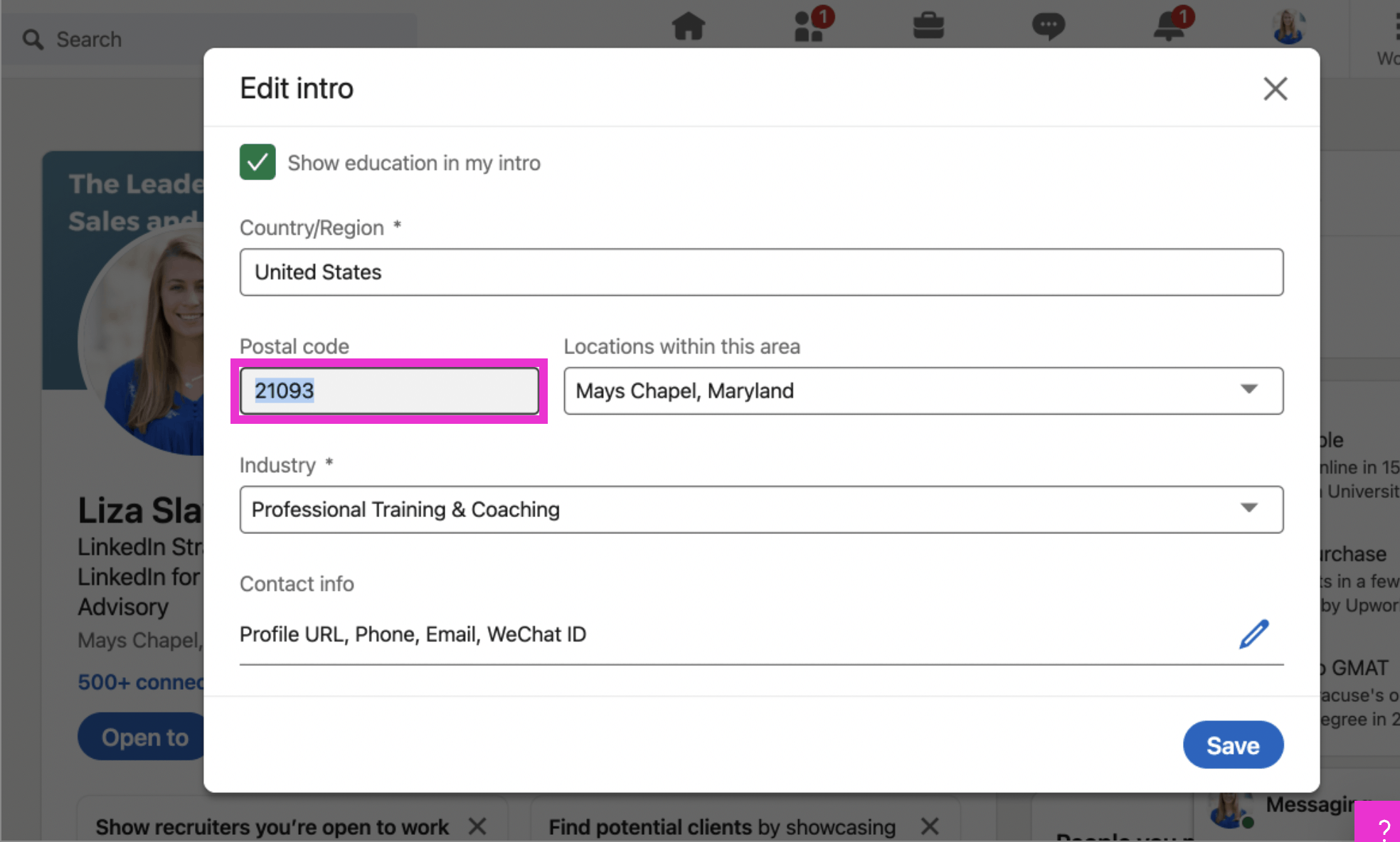Screen dimensions: 1400x842
Task: Go to Home via house icon
Action: click(688, 27)
